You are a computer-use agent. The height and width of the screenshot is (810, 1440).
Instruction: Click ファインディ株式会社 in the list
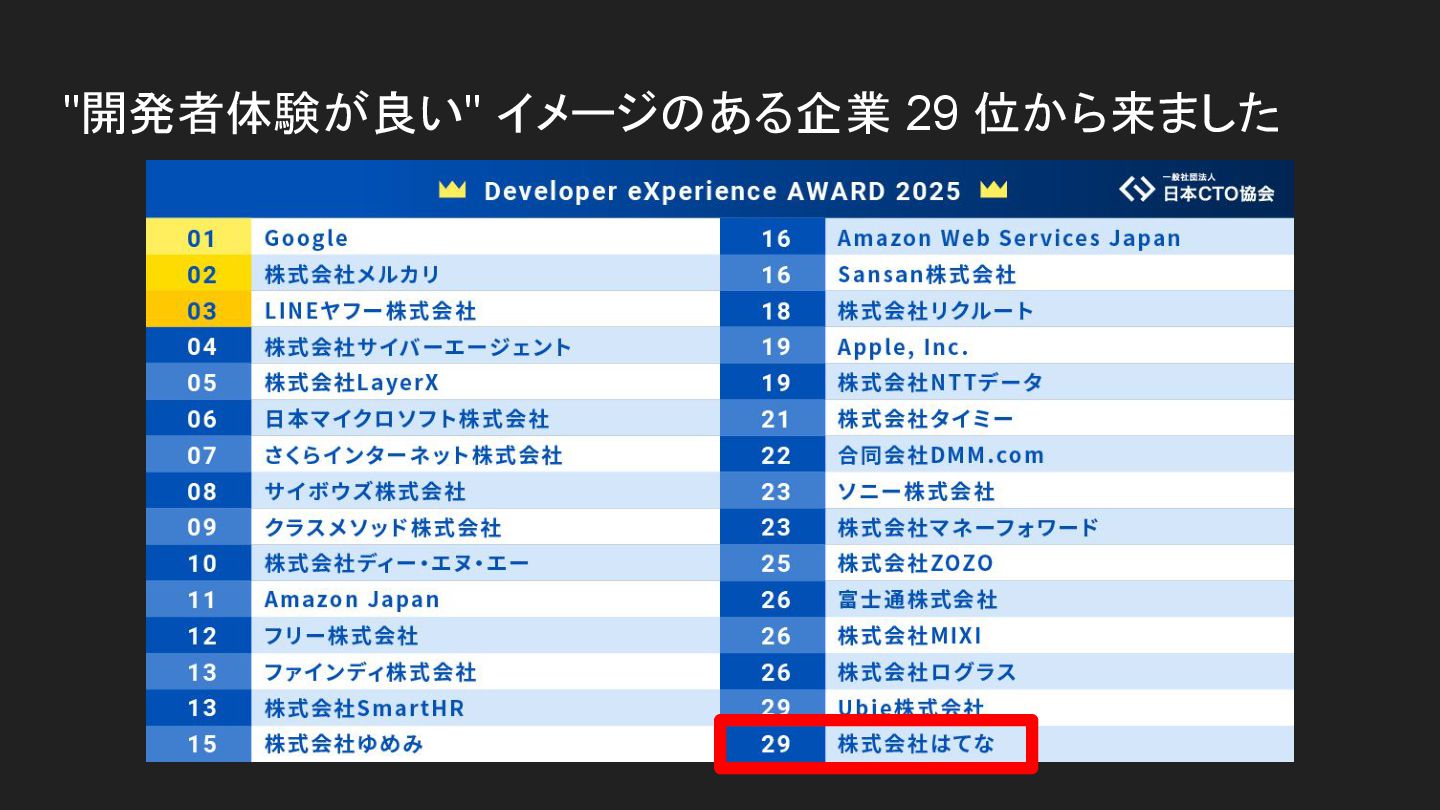click(x=370, y=672)
